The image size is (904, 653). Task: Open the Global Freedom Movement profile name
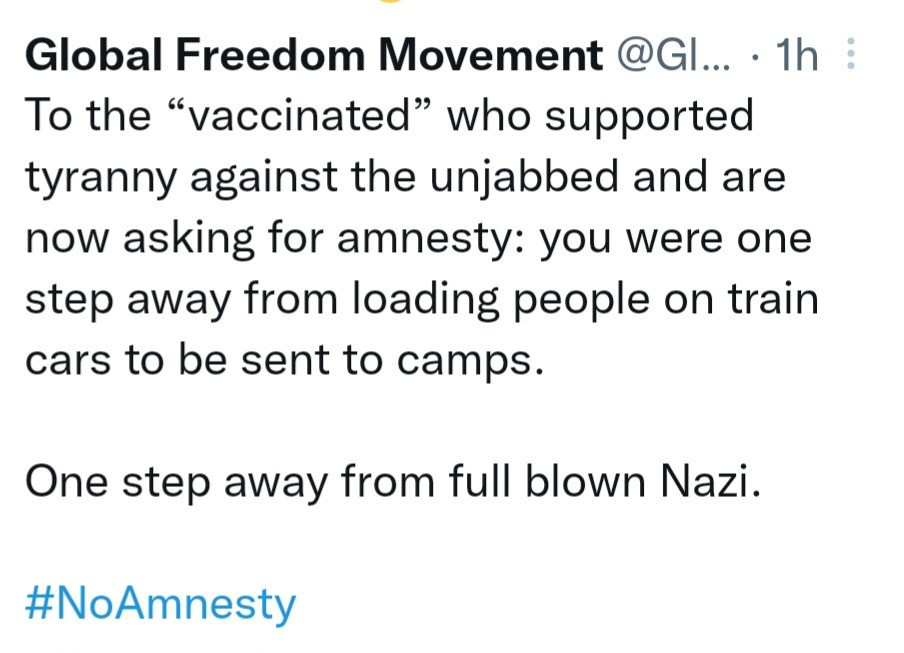[312, 57]
